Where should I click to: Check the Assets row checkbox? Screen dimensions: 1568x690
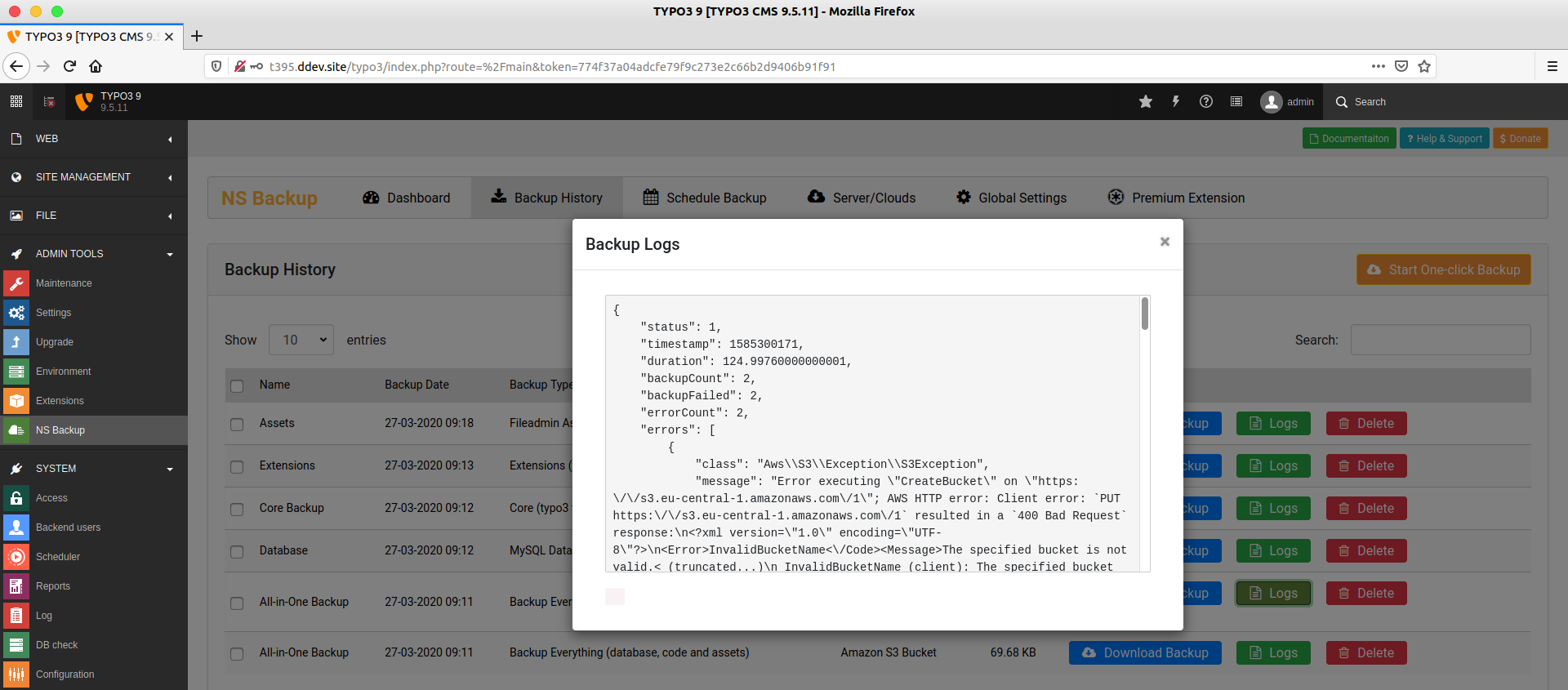click(x=237, y=425)
